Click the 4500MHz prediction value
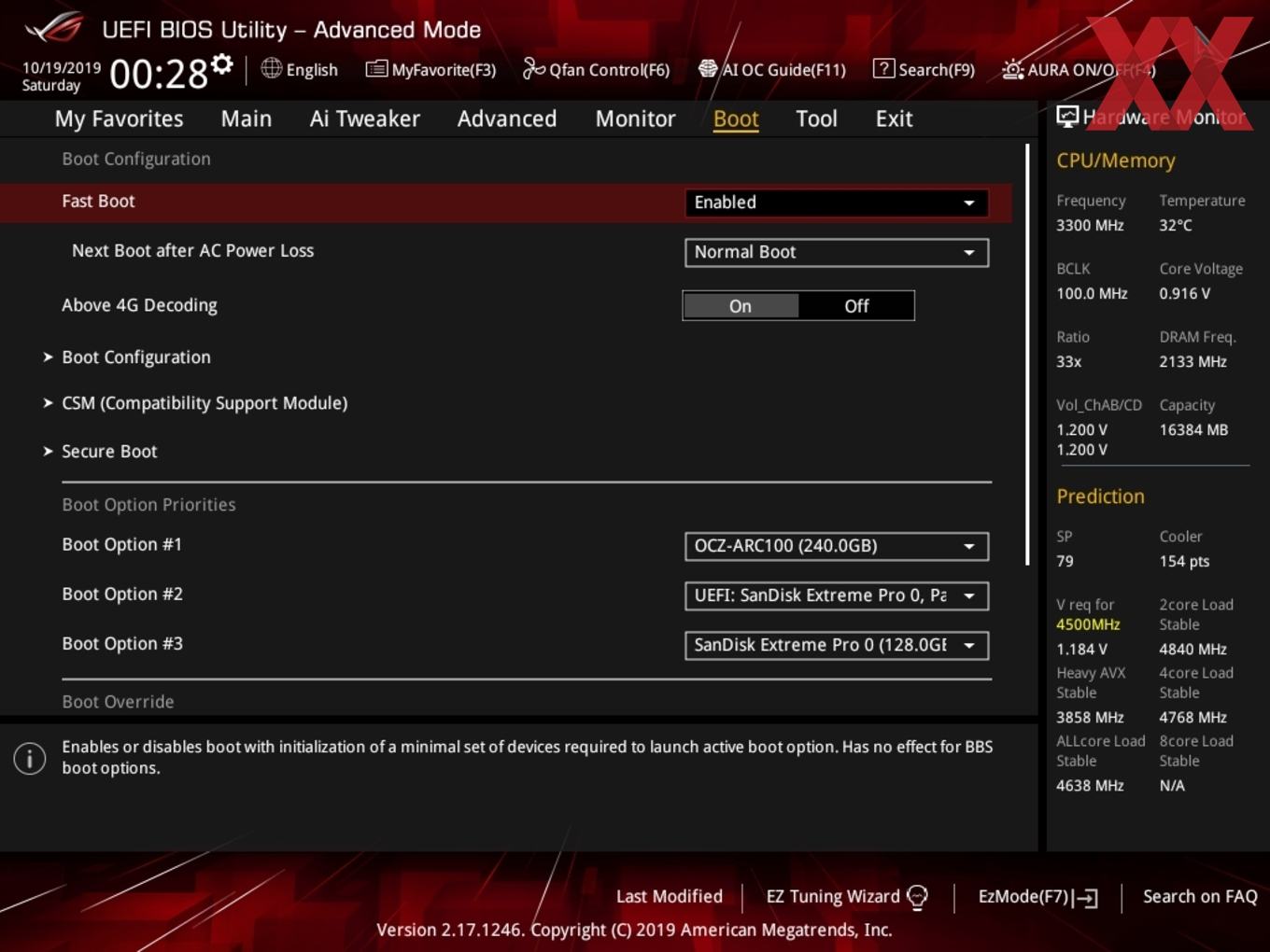The width and height of the screenshot is (1270, 952). (x=1088, y=624)
